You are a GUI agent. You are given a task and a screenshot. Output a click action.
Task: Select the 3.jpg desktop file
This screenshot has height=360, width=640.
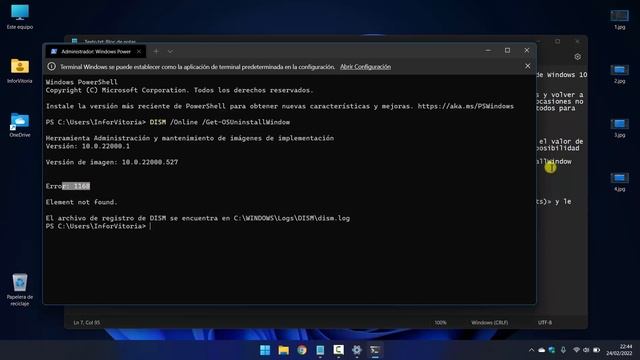tap(620, 127)
